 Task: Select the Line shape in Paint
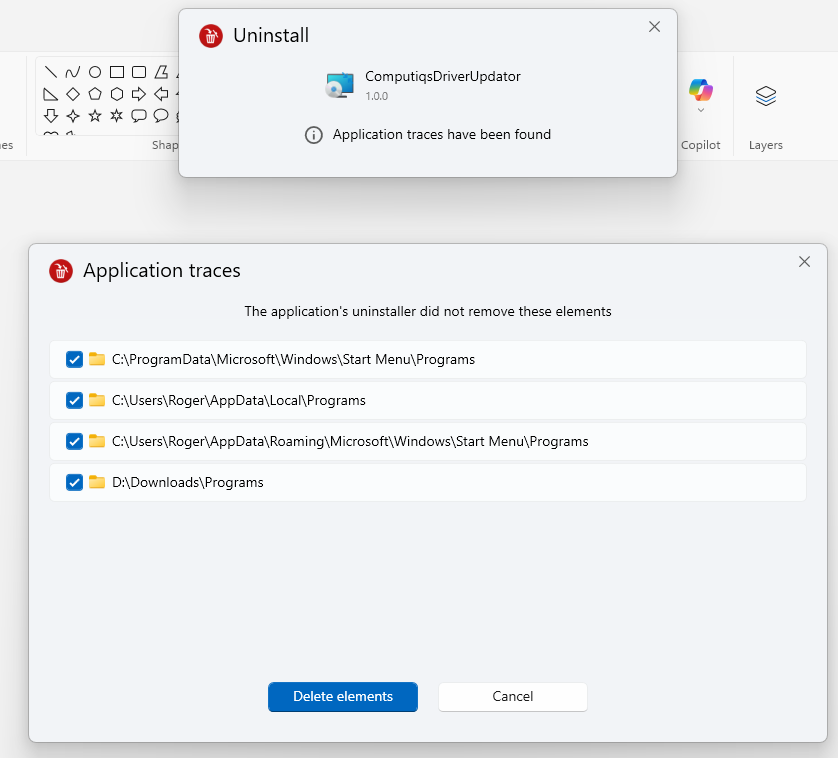click(x=51, y=72)
